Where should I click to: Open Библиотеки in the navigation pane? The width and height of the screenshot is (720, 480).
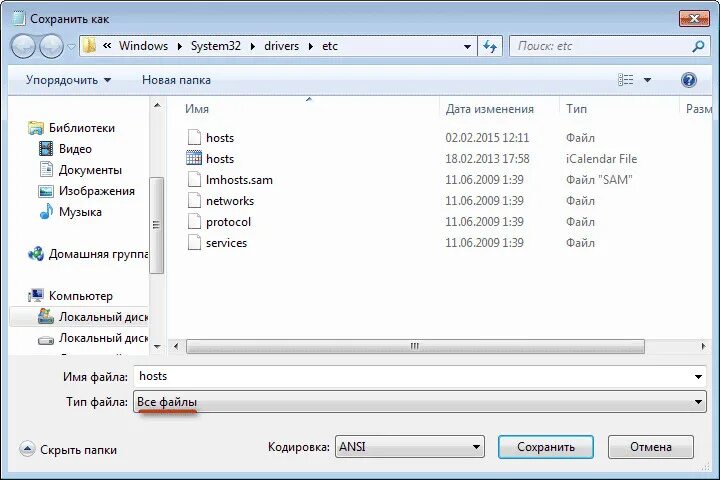tap(82, 128)
